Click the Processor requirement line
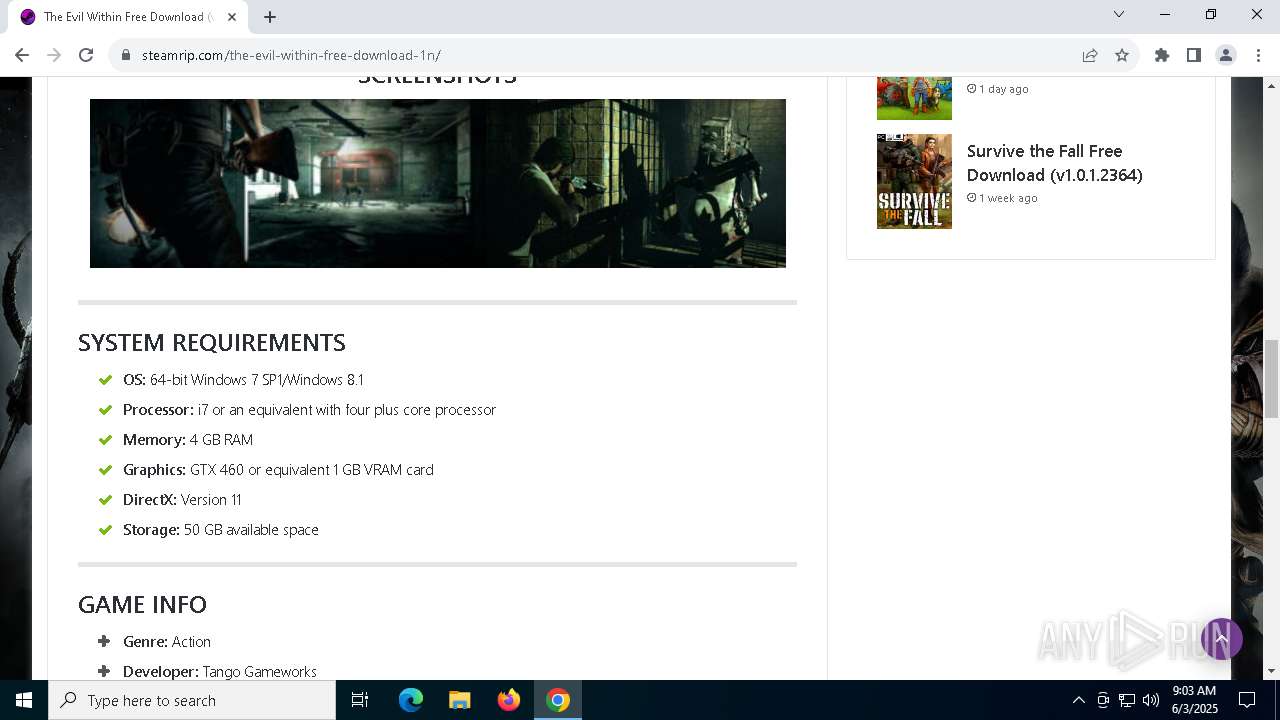 (309, 410)
